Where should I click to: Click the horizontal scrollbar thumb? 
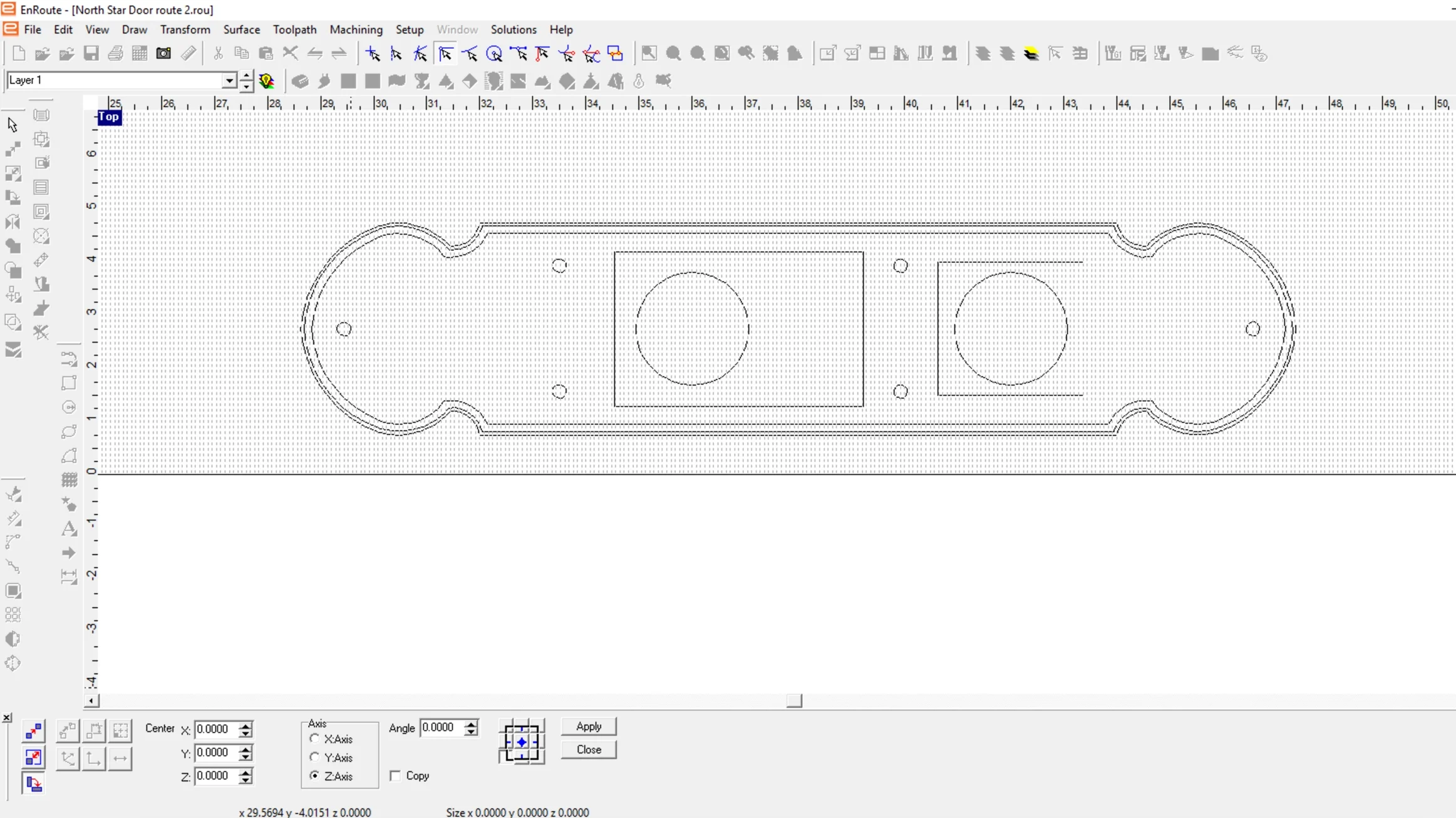[794, 700]
